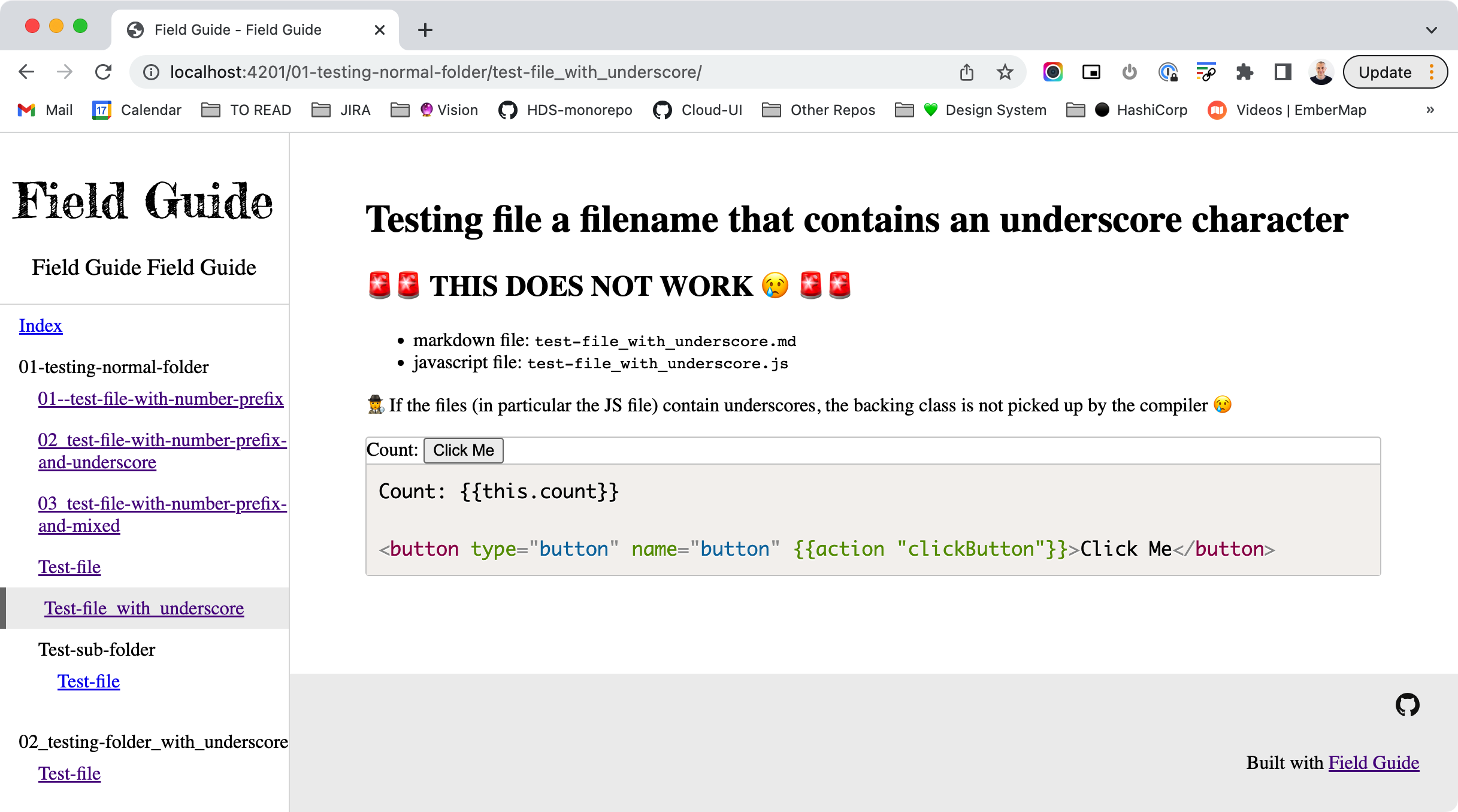Open the Extensions puzzle icon
1458x812 pixels.
tap(1244, 72)
